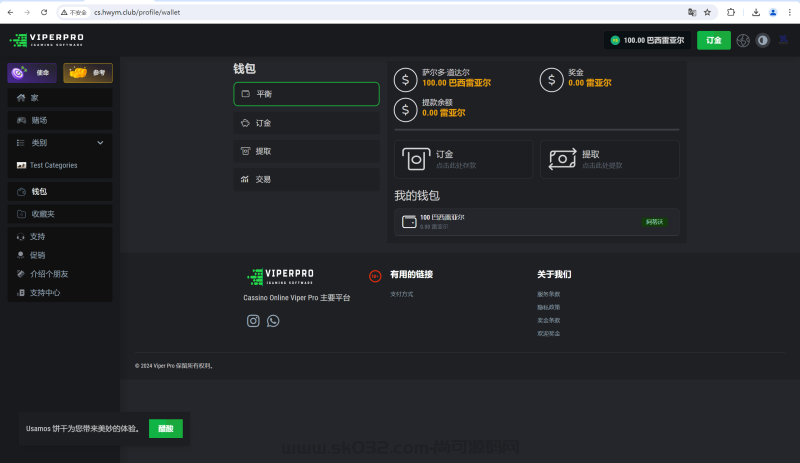800x463 pixels.
Task: Click the WhatsApp icon in footer
Action: pos(273,321)
